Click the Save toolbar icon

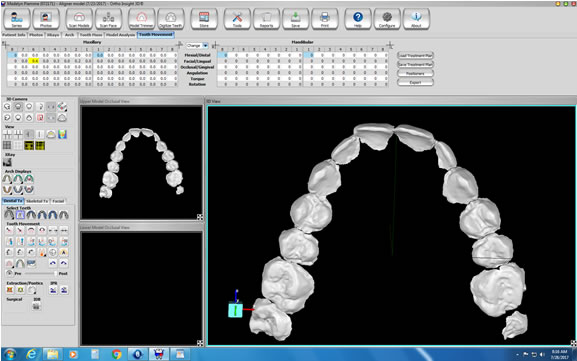point(295,19)
